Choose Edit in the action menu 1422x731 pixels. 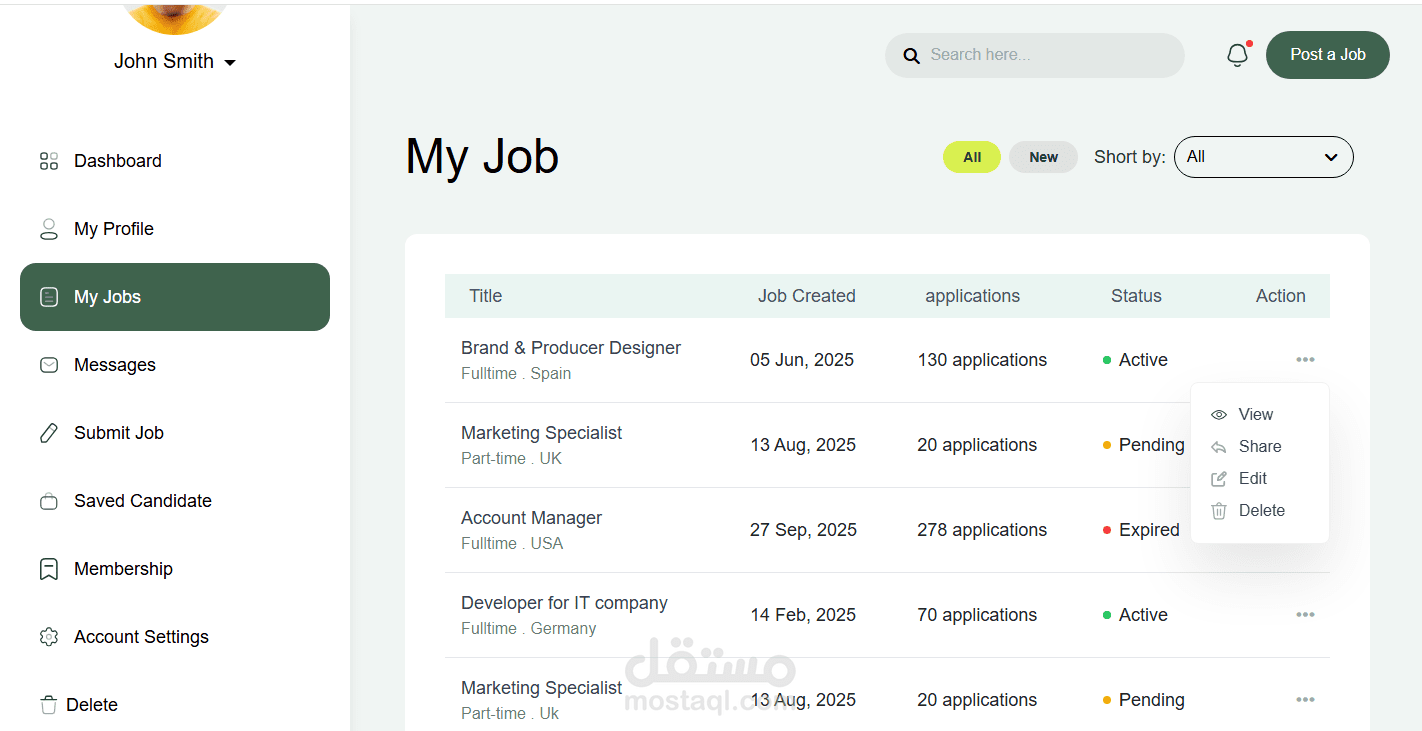(x=1252, y=479)
